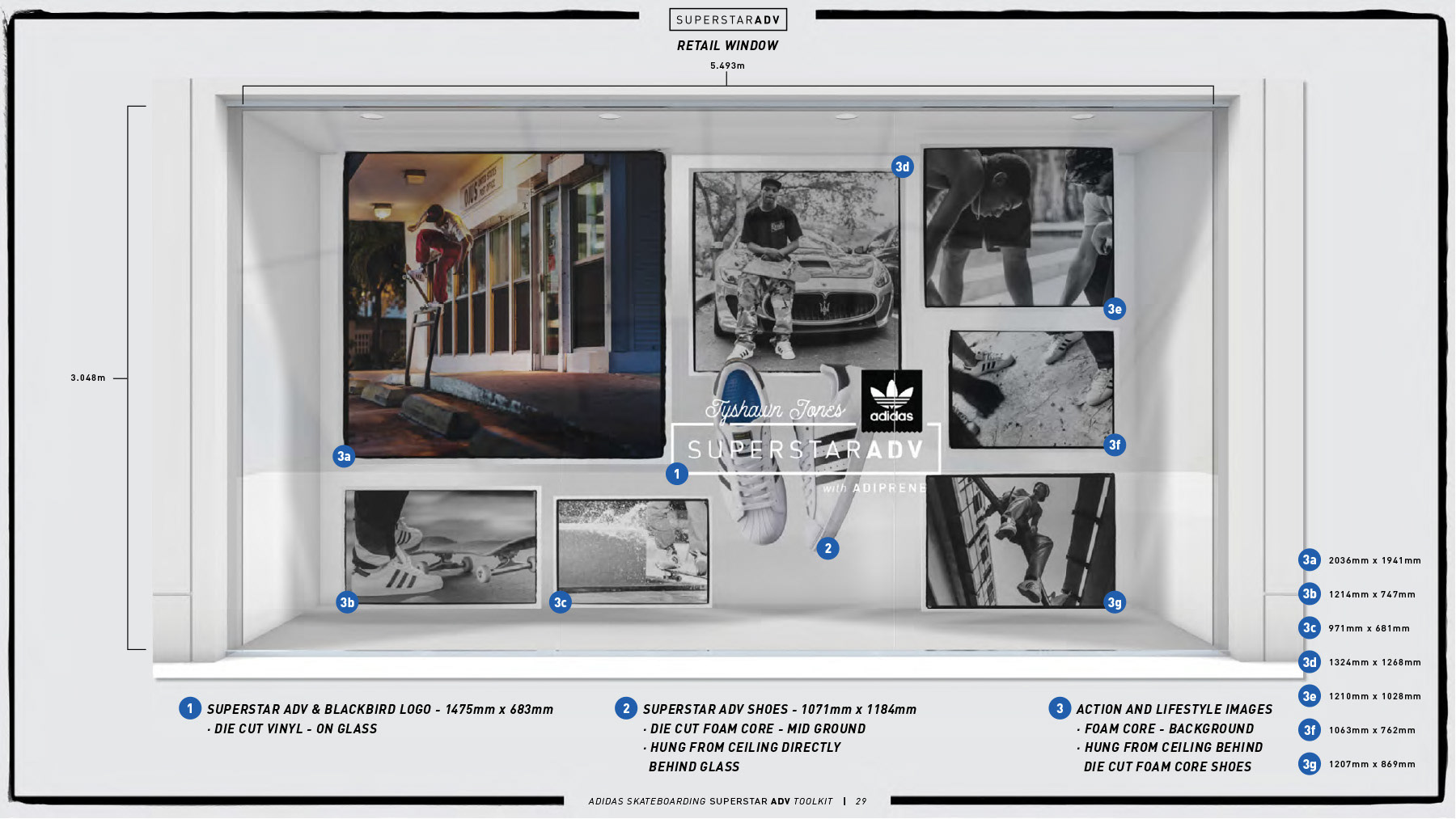Open the photo of man sitting on Maserati
Screen dimensions: 1456x819
click(x=796, y=271)
